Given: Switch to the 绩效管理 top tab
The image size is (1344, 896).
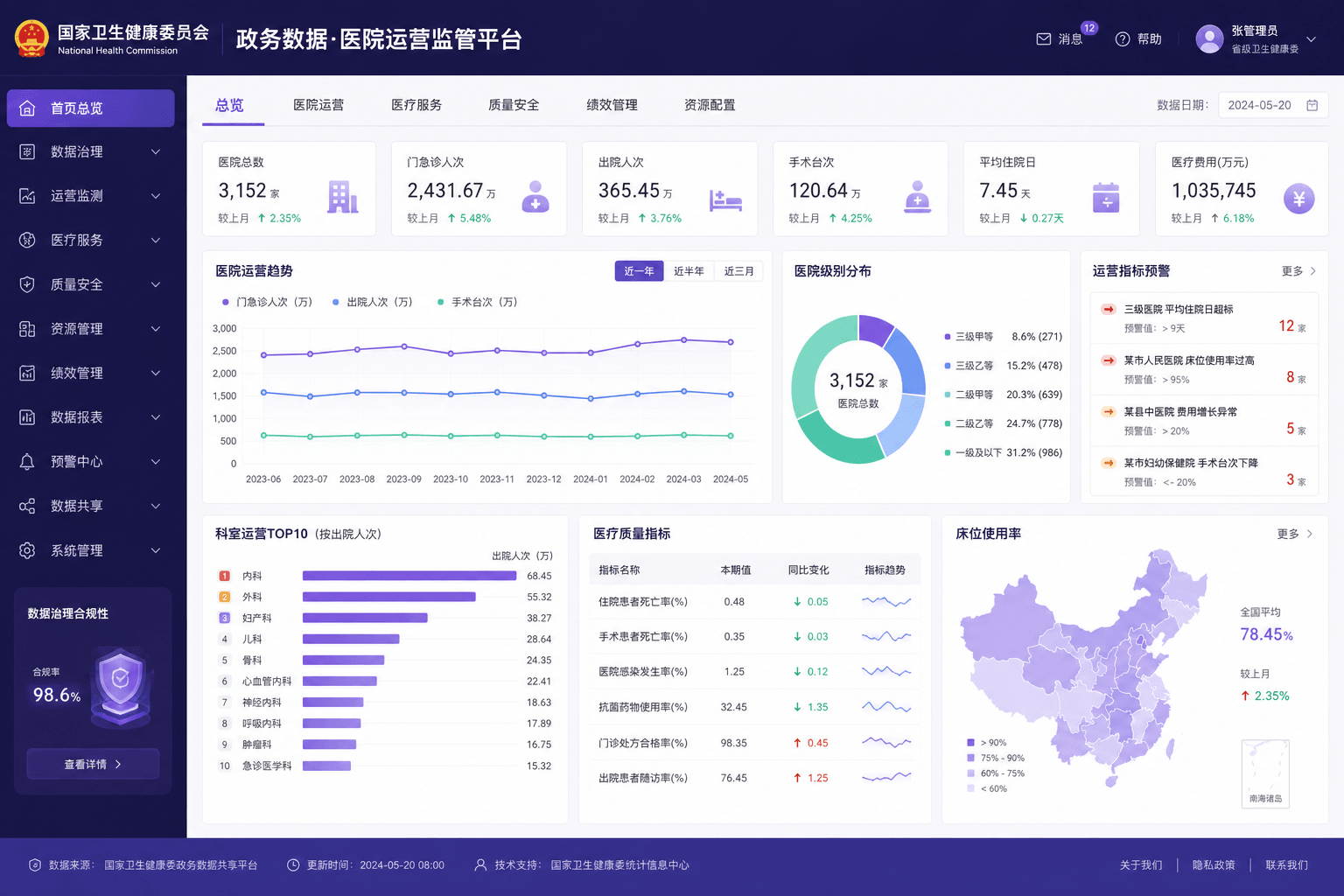Looking at the screenshot, I should pyautogui.click(x=612, y=105).
